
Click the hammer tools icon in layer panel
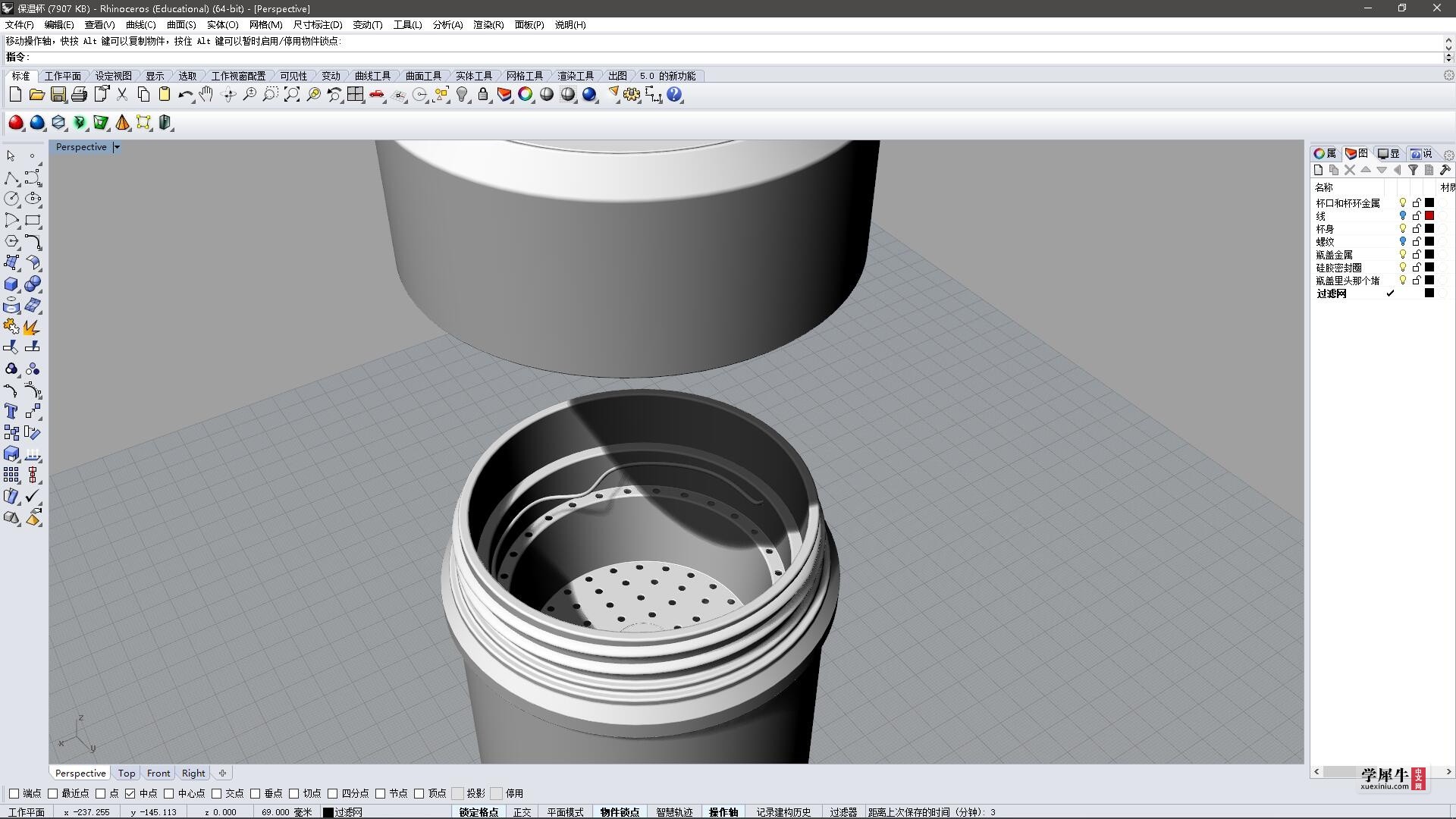click(1445, 171)
